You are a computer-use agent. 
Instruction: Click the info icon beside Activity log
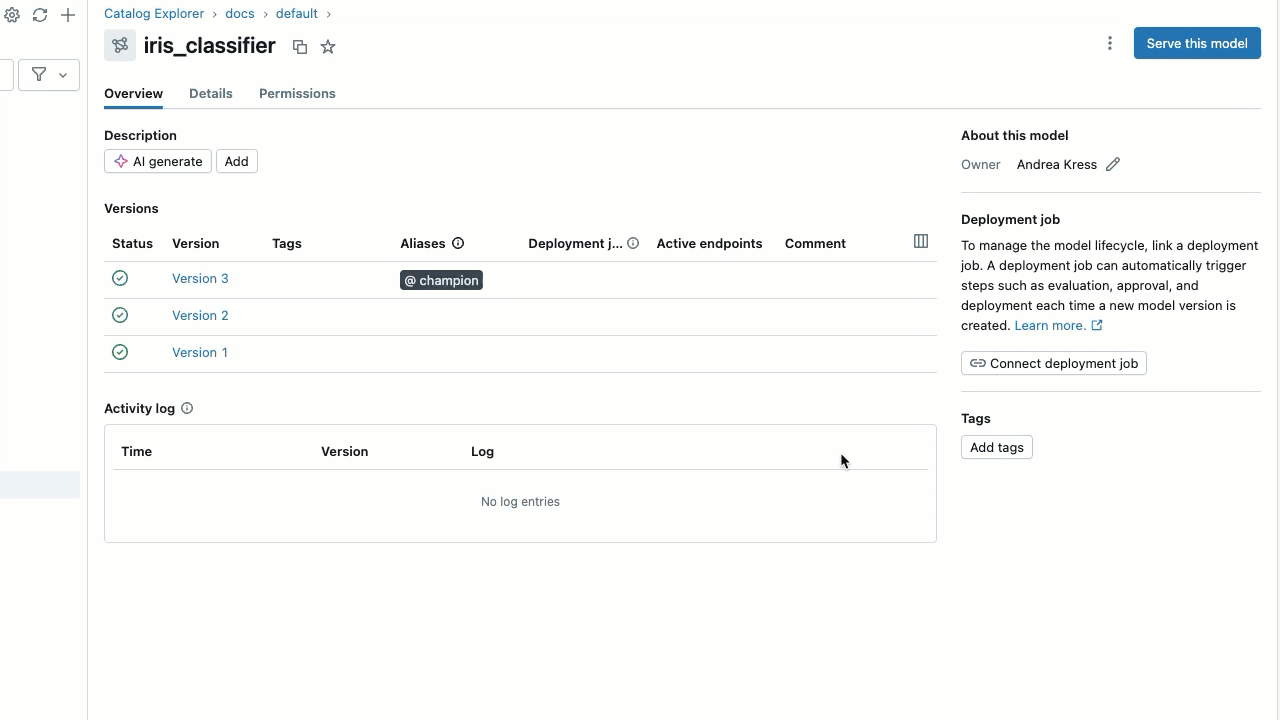[x=187, y=407]
